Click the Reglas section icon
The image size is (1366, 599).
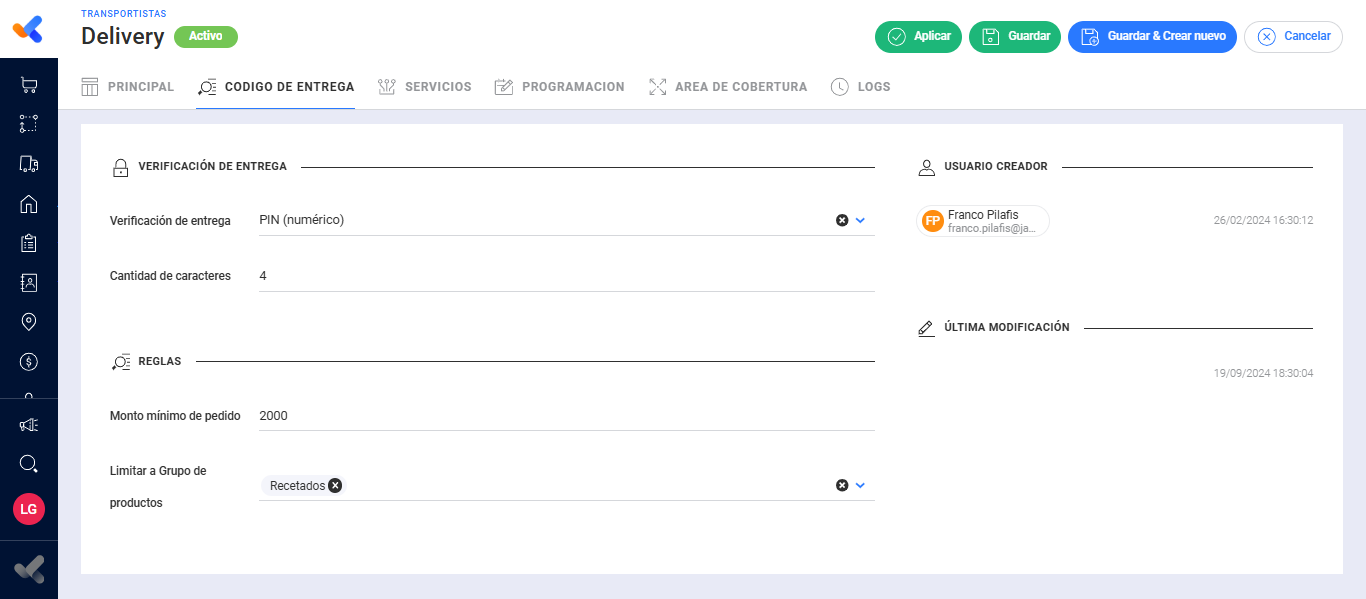121,361
